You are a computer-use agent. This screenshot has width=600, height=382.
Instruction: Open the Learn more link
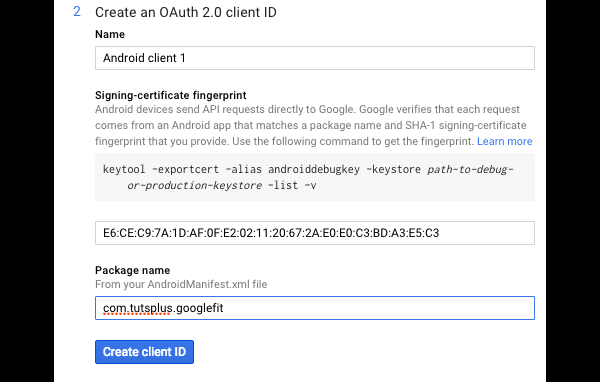point(504,141)
